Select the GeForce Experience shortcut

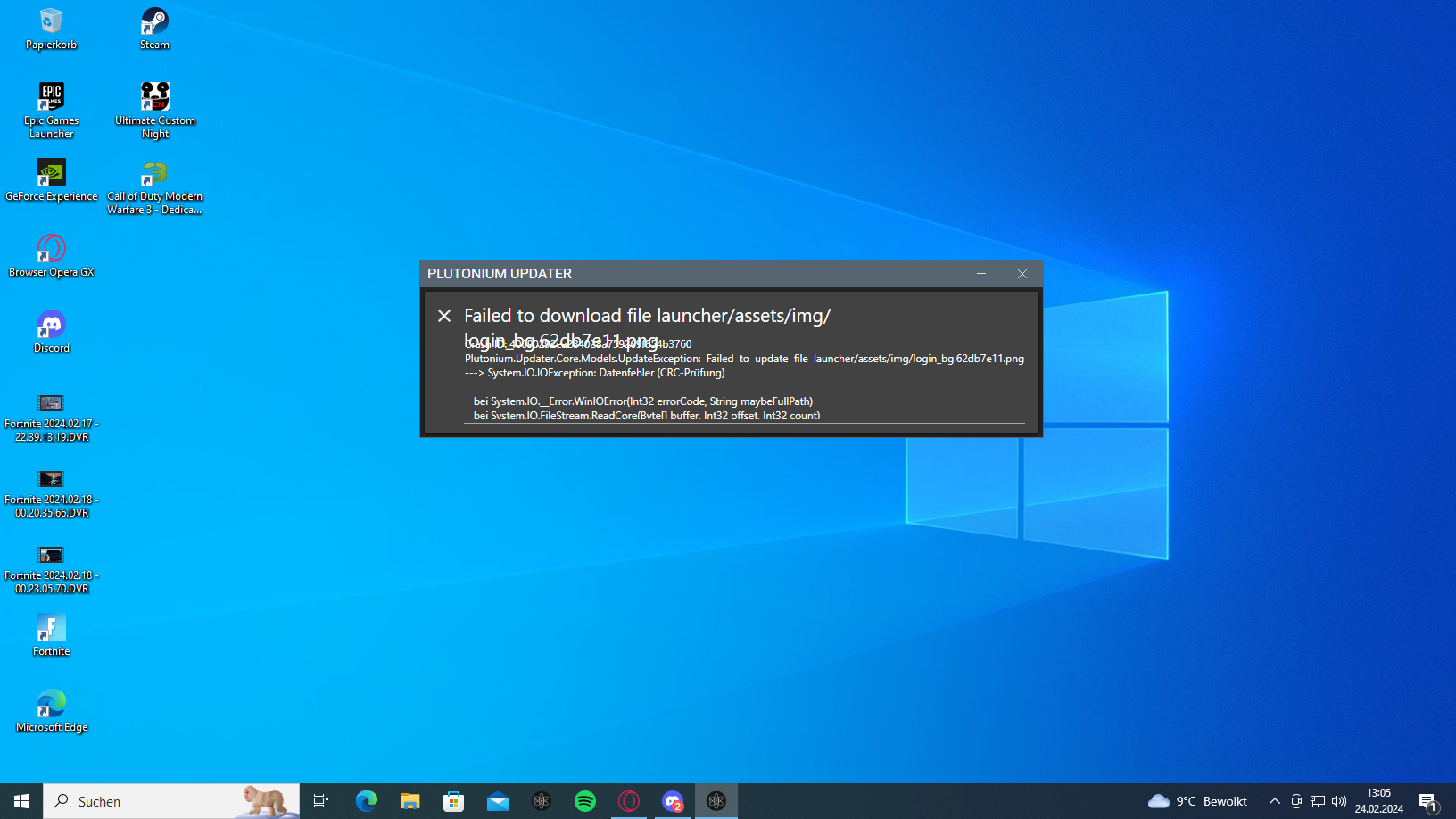[51, 180]
